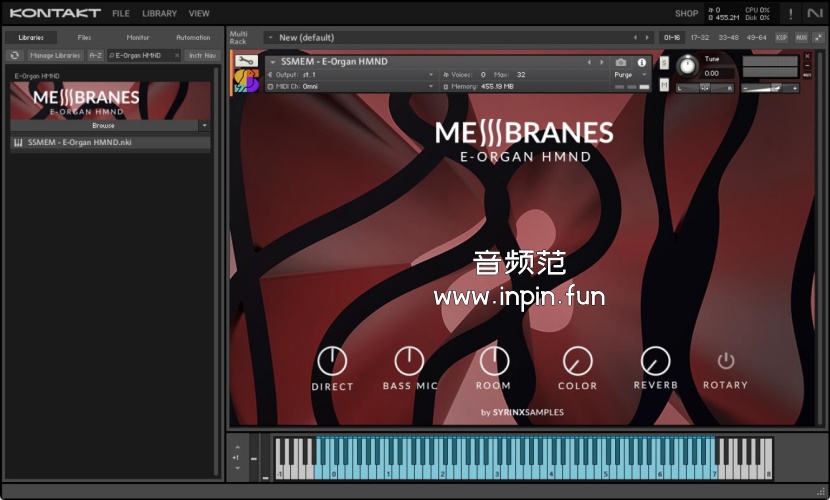Click the COLOR knob
The image size is (830, 500).
click(578, 361)
